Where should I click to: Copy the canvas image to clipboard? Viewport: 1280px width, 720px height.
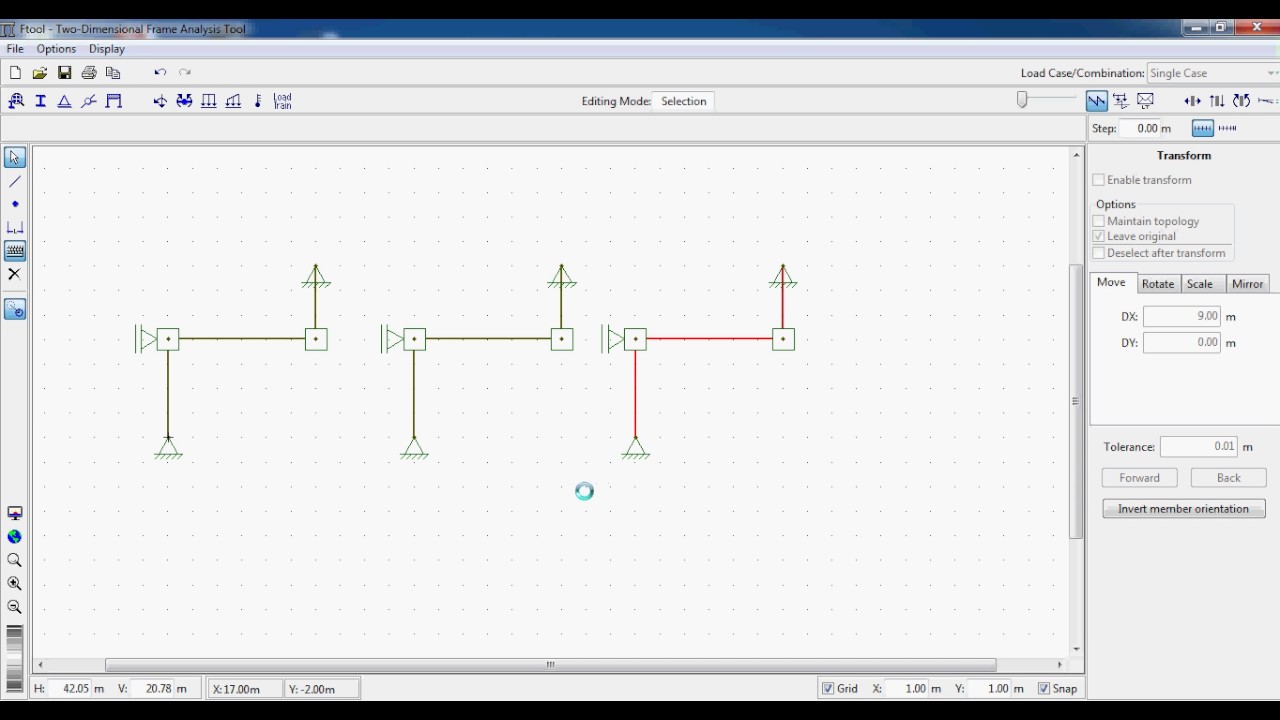(113, 73)
